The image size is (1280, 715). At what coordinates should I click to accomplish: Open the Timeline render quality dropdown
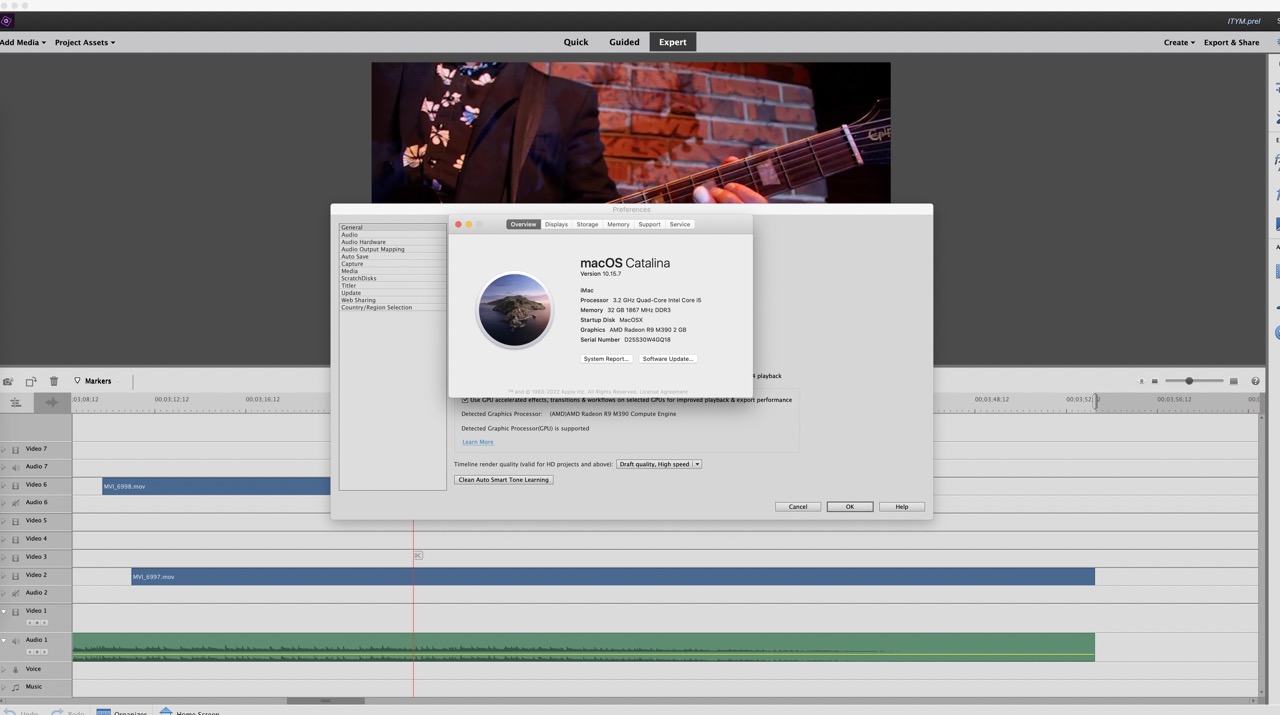[659, 464]
